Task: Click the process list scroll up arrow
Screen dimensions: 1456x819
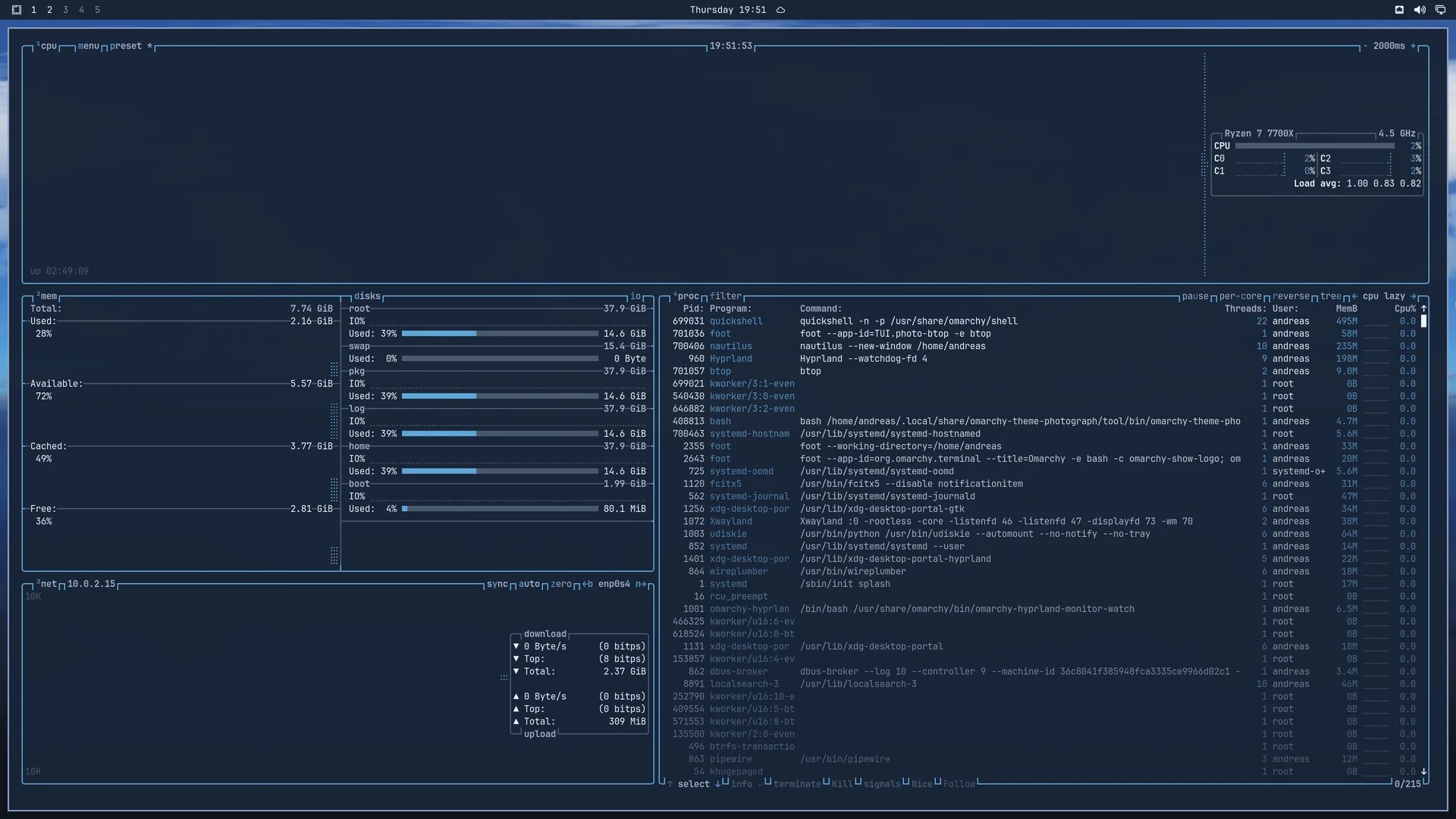Action: click(1423, 309)
